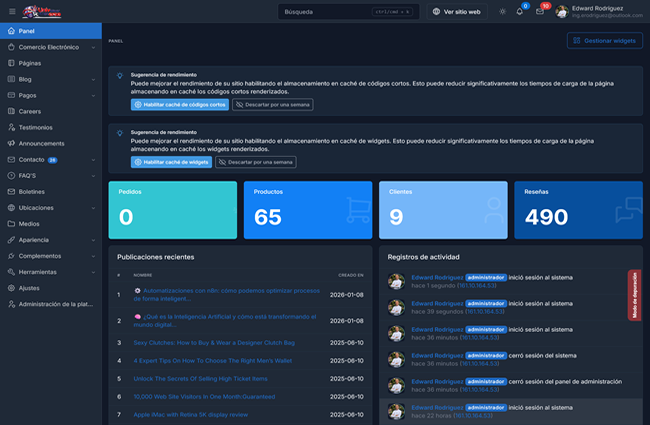Click the Medios folder icon
Image resolution: width=650 pixels, height=425 pixels.
(11, 224)
